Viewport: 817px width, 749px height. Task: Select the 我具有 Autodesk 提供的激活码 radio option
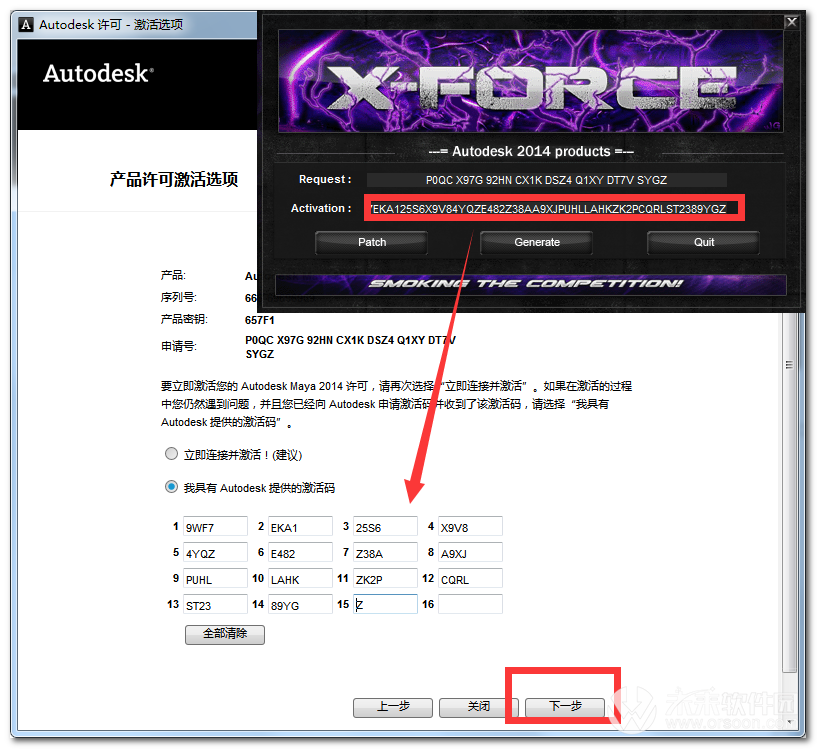[x=171, y=487]
